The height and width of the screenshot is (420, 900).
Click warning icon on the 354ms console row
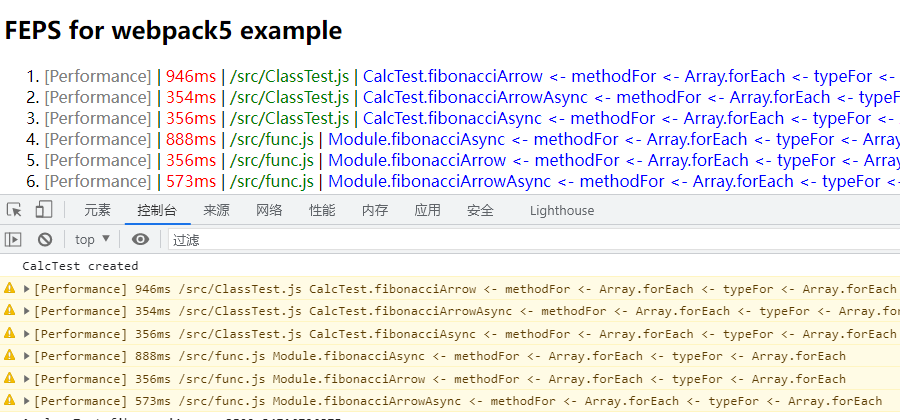coord(9,310)
